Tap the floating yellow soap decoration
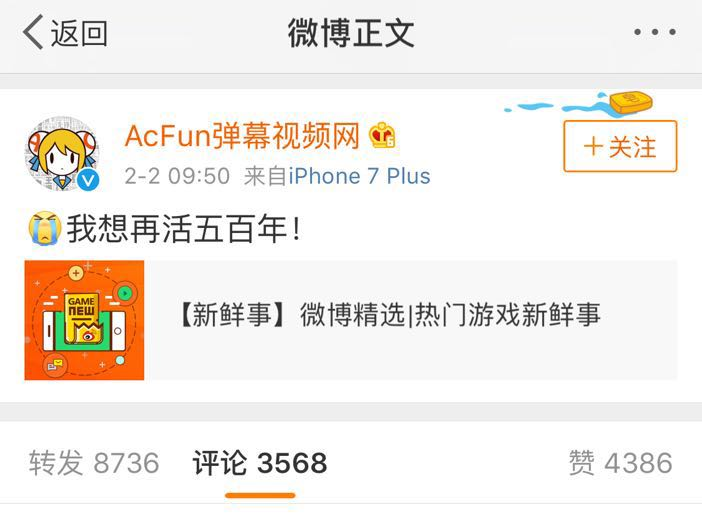This screenshot has width=702, height=515. [x=630, y=103]
